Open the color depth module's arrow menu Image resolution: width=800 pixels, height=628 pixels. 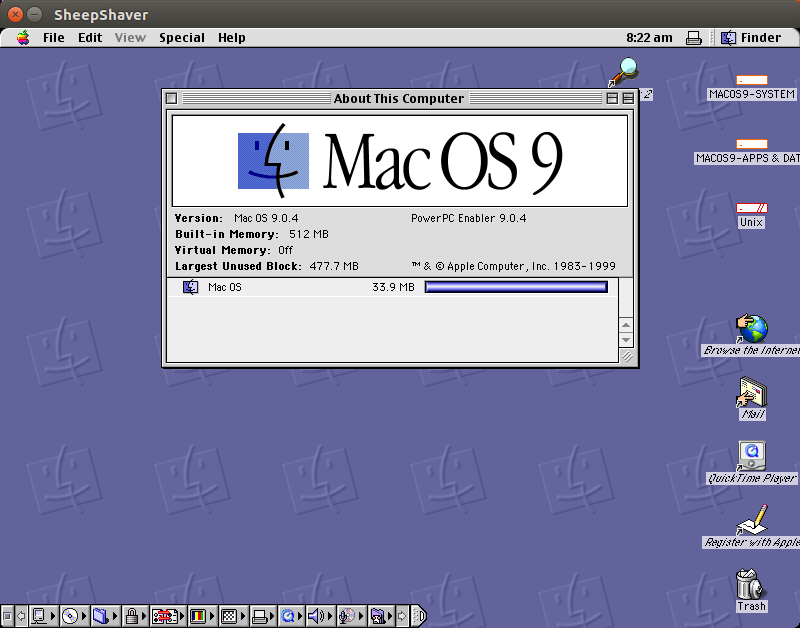click(x=211, y=616)
